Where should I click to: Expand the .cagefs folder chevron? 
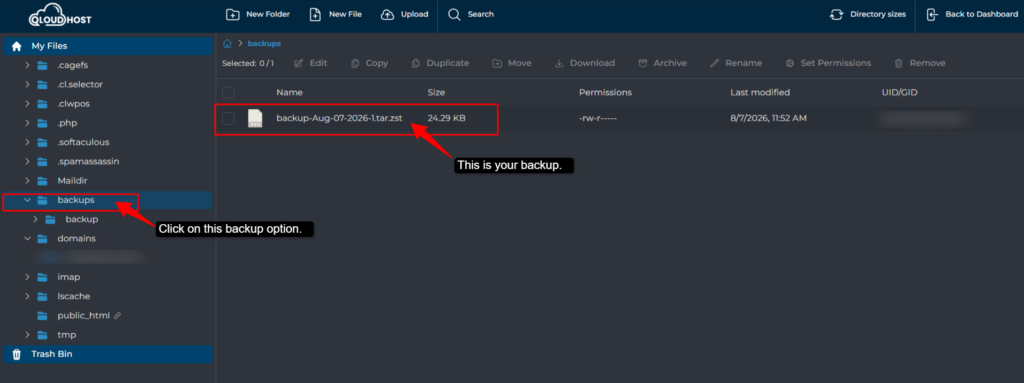click(27, 65)
